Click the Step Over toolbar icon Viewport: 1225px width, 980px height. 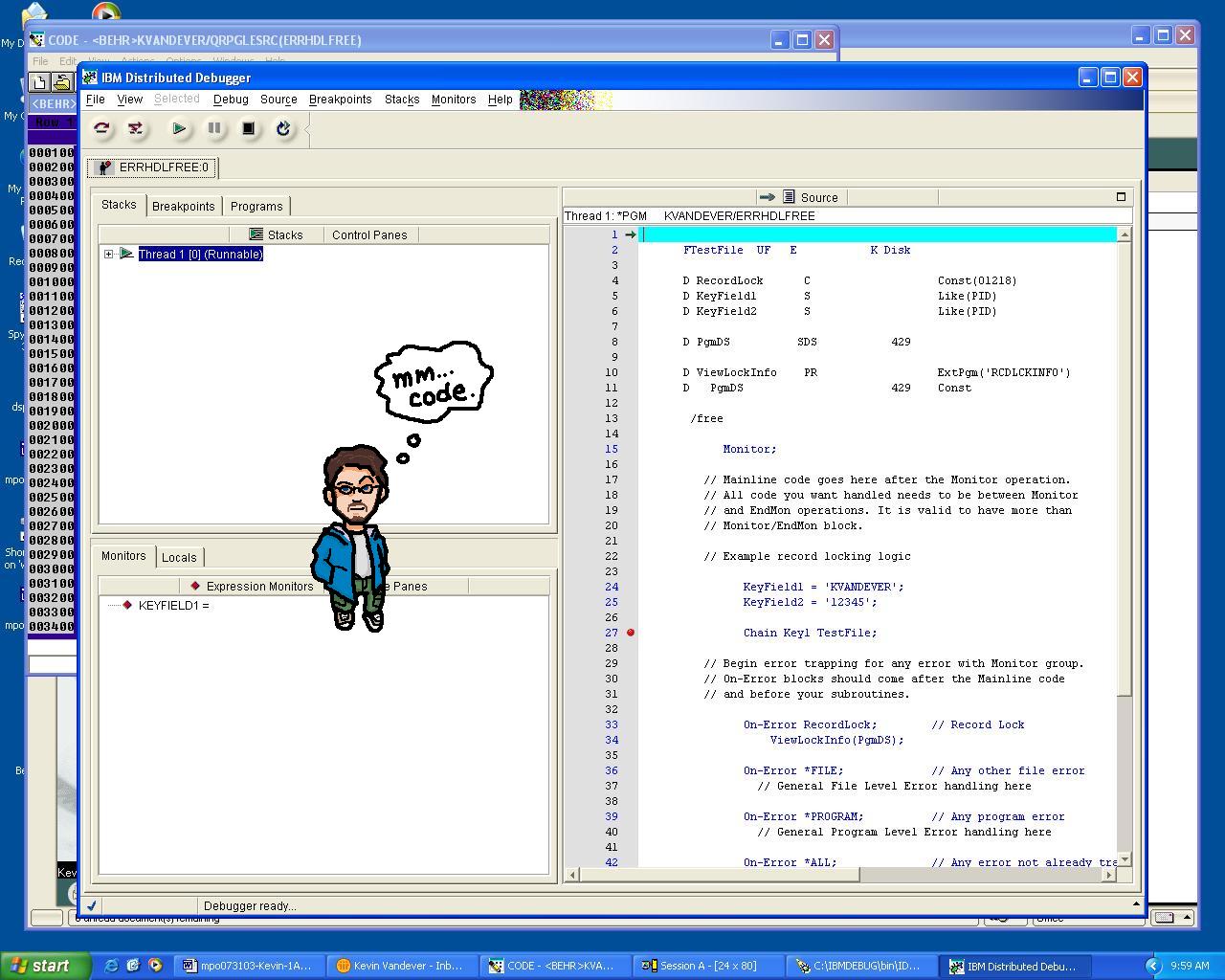pyautogui.click(x=101, y=128)
